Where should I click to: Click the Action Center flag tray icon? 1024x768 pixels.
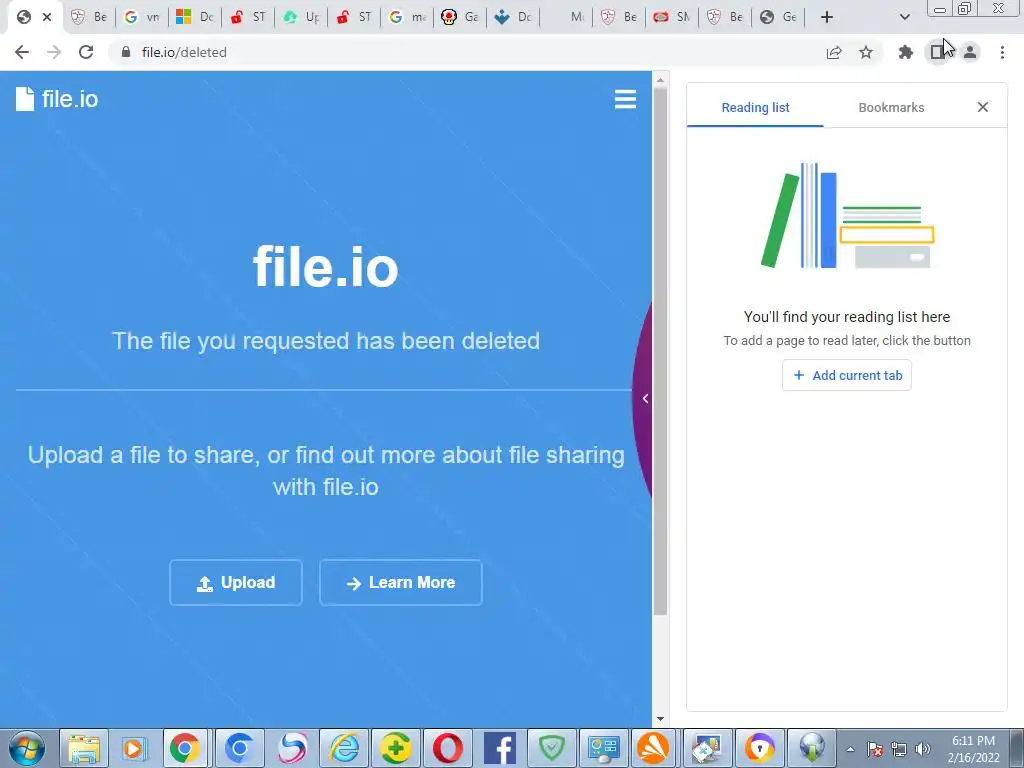pos(875,749)
